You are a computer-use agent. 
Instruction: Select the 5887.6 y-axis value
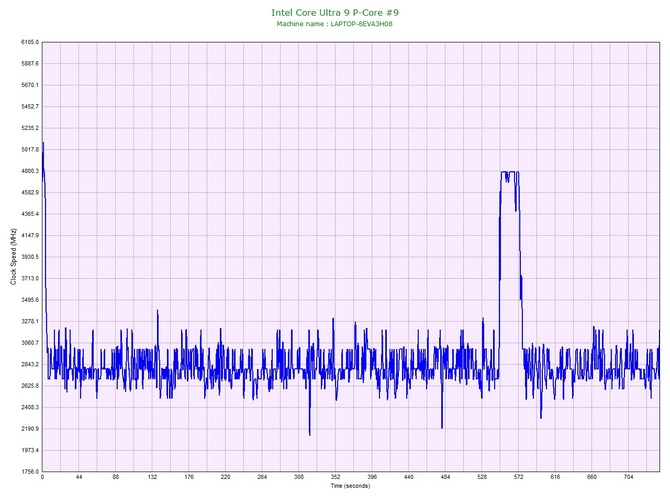[x=30, y=64]
